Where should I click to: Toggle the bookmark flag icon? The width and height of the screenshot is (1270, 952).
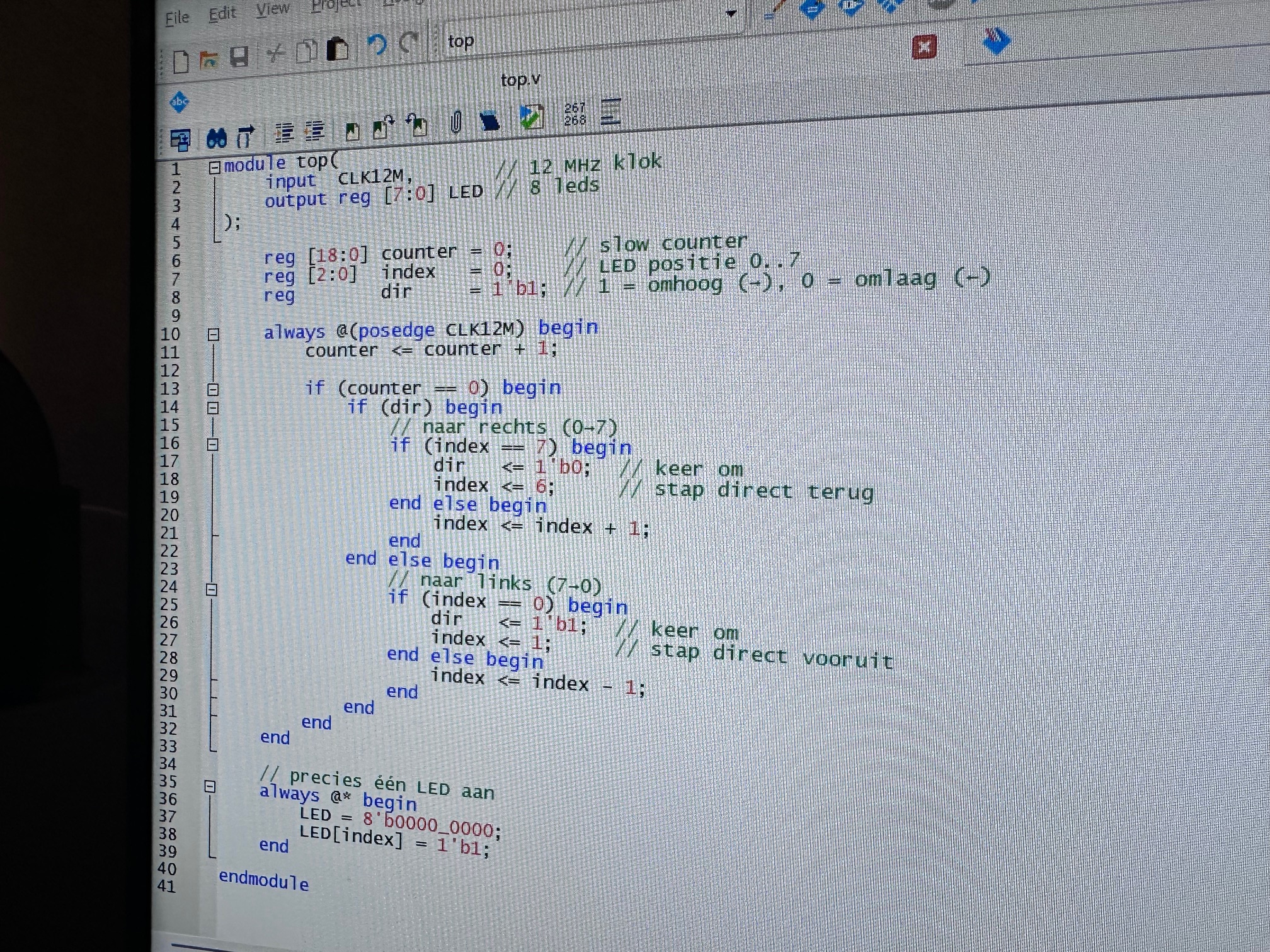352,130
